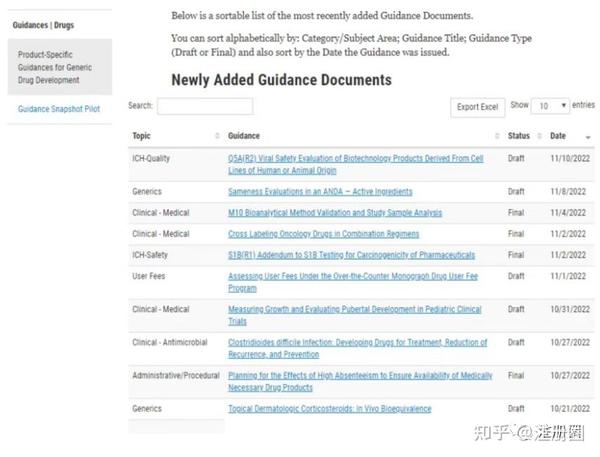Open Sameness Evaluations in an ANDA link
Image resolution: width=600 pixels, height=457 pixels.
(320, 192)
